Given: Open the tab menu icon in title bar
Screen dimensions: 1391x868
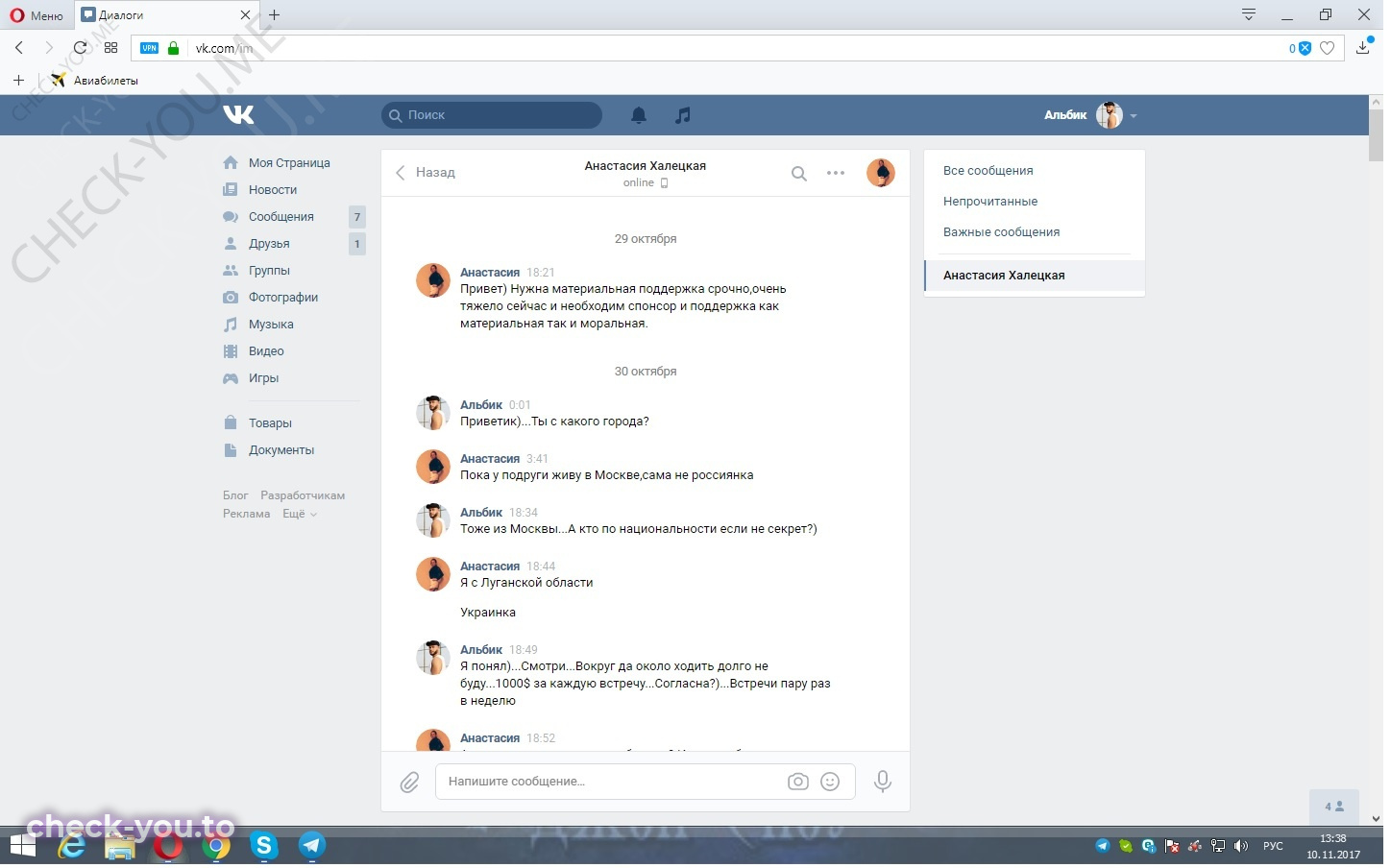Looking at the screenshot, I should point(1249,15).
